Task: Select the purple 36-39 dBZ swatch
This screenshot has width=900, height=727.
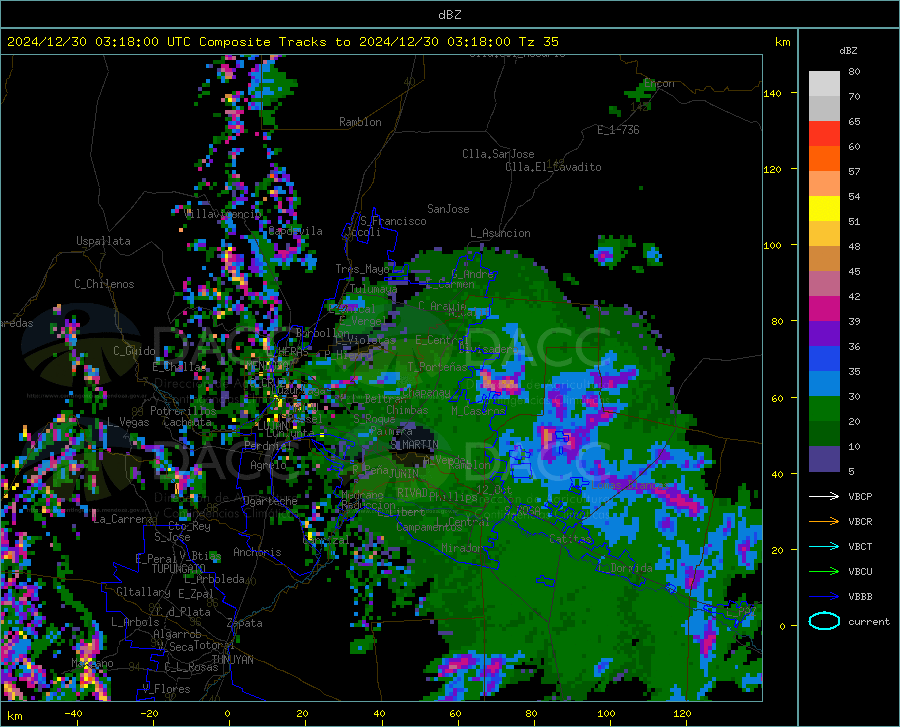Action: point(824,334)
